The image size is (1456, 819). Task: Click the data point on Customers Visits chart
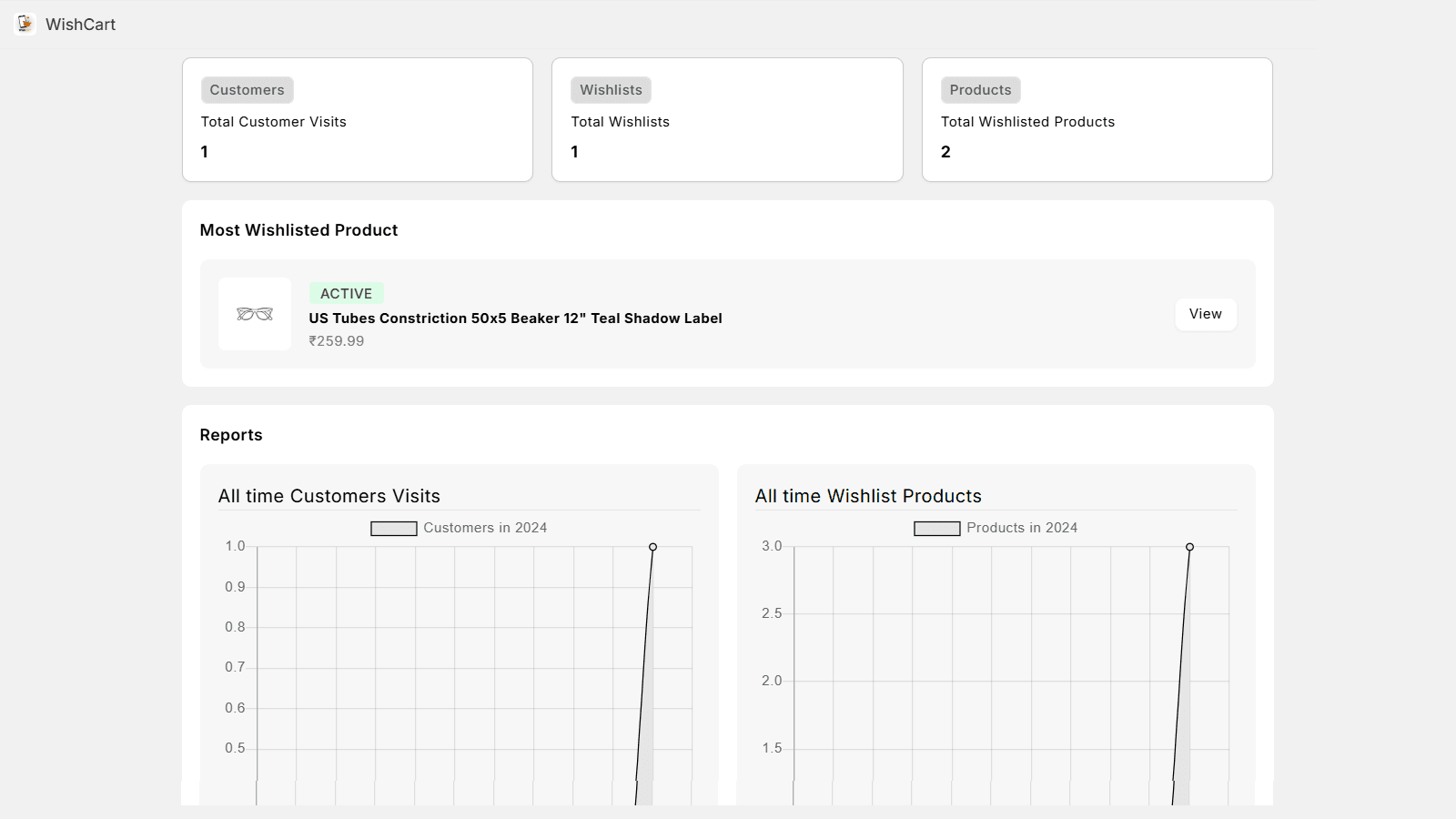point(652,547)
